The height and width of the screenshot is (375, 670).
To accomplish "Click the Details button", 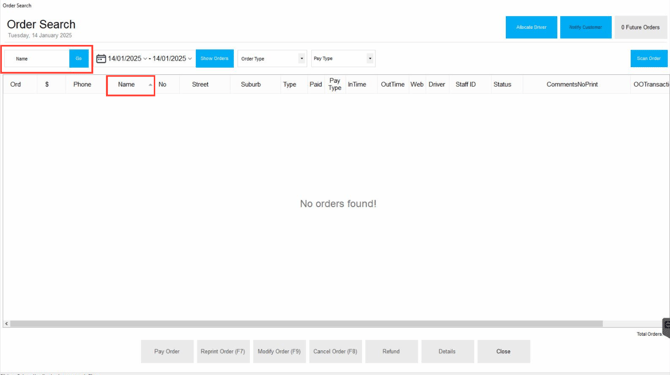I will (x=447, y=352).
